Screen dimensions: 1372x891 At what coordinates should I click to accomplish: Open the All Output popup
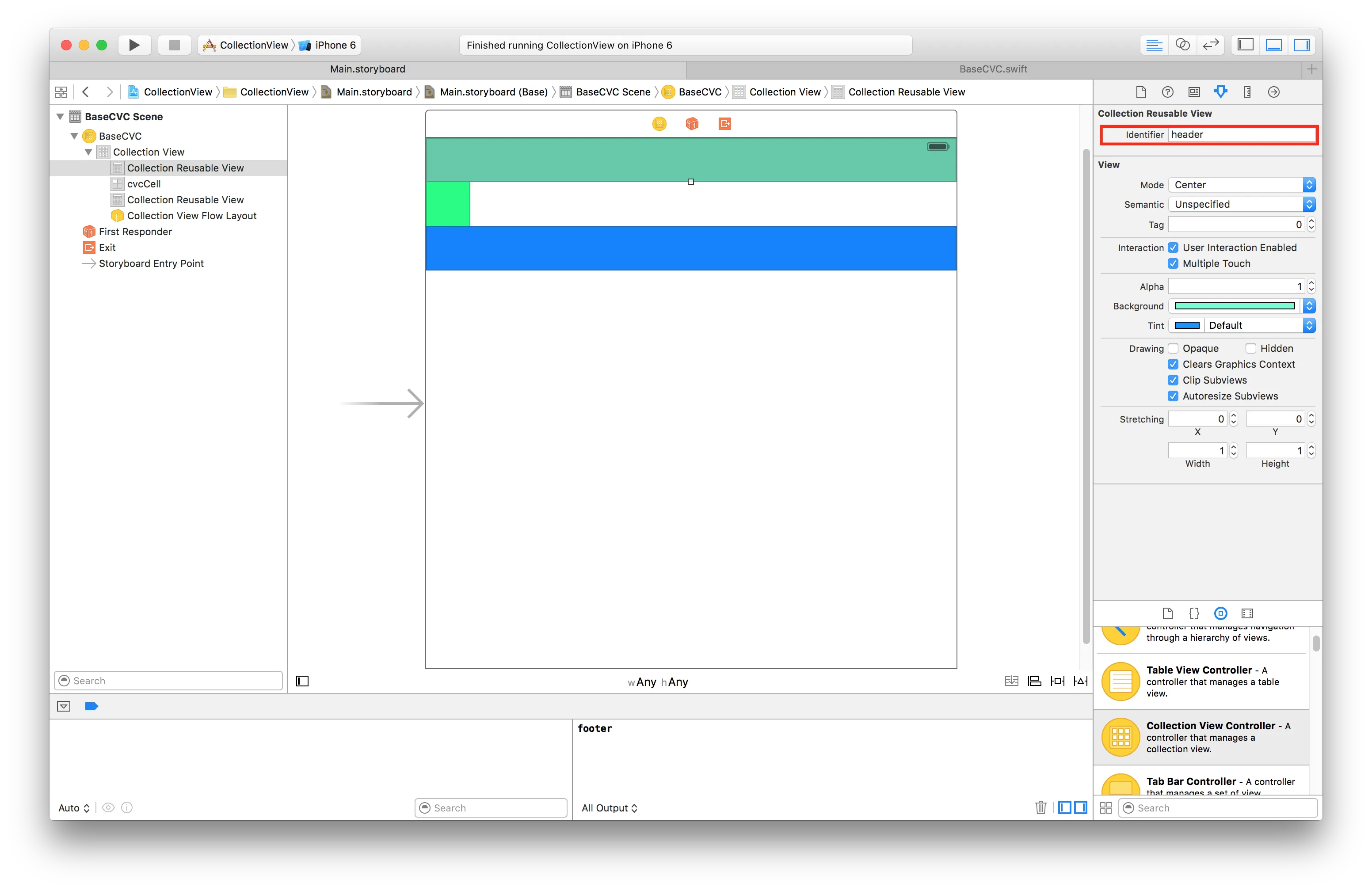(609, 808)
